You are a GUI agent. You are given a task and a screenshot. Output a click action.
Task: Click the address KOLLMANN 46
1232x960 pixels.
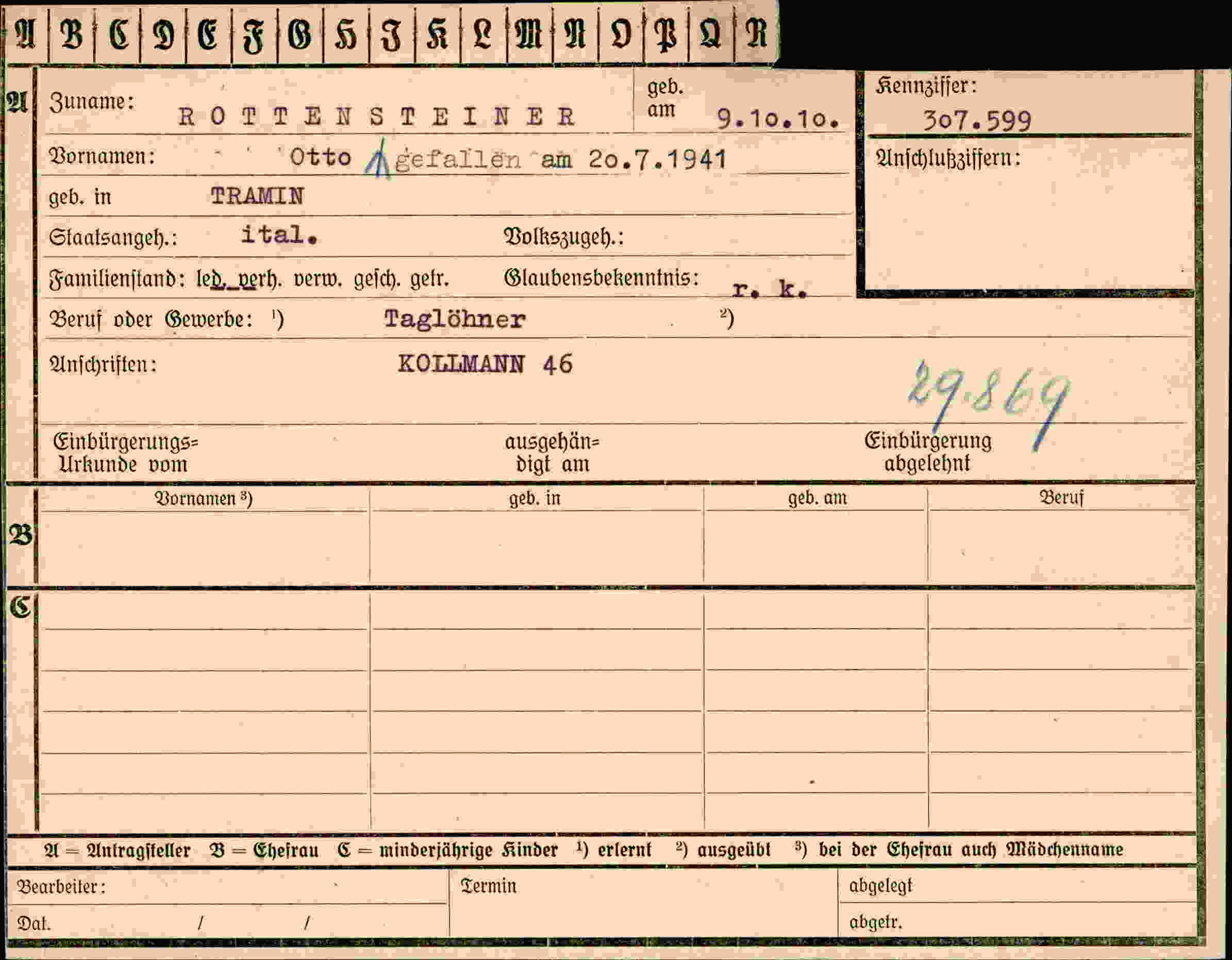click(x=486, y=365)
